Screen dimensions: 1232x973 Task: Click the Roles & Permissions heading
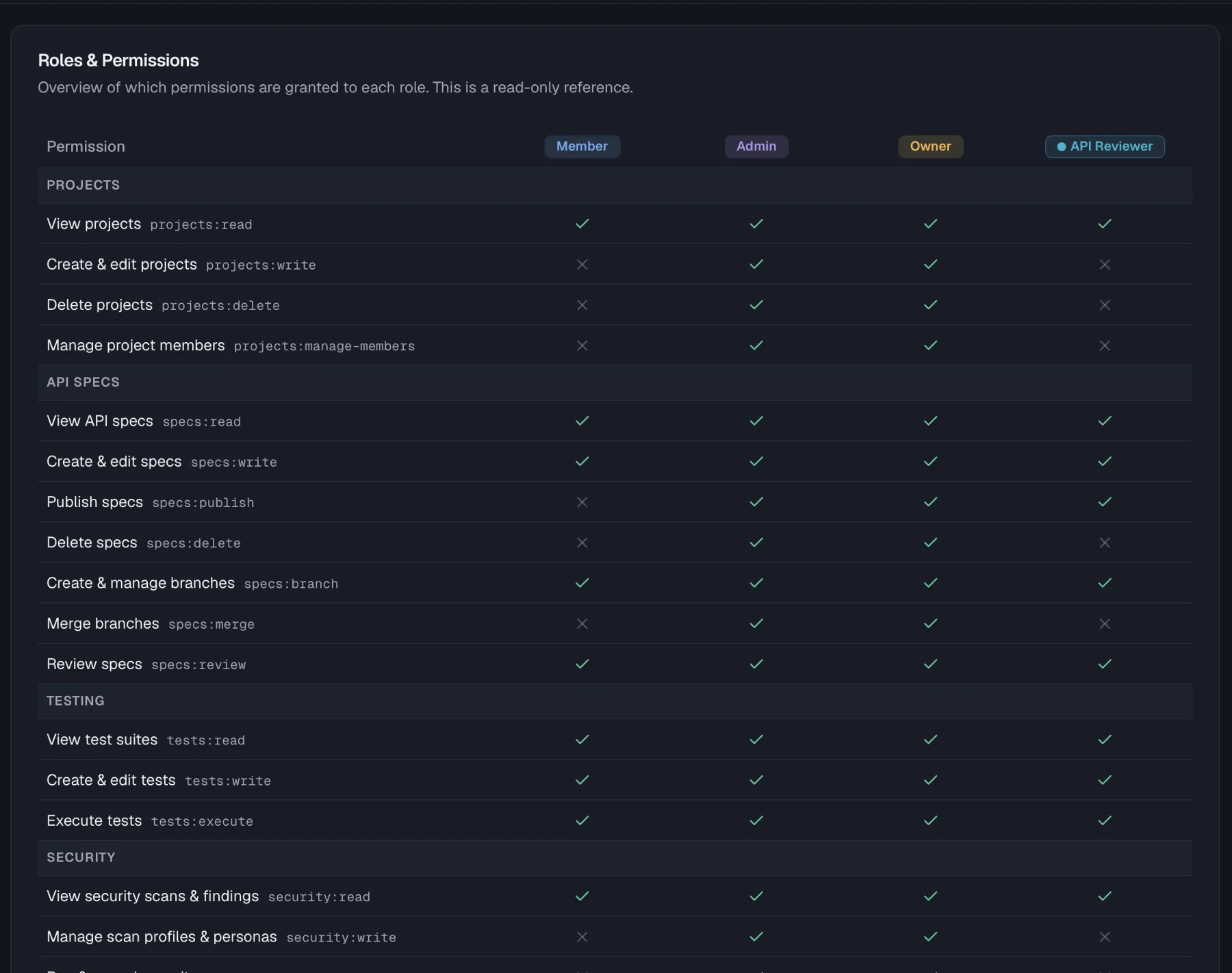118,60
